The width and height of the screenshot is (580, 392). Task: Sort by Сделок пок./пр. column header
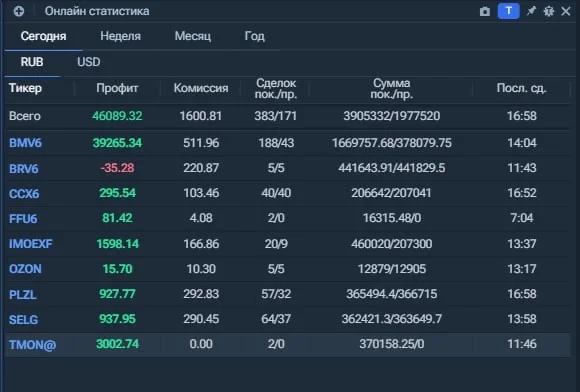pyautogui.click(x=276, y=88)
